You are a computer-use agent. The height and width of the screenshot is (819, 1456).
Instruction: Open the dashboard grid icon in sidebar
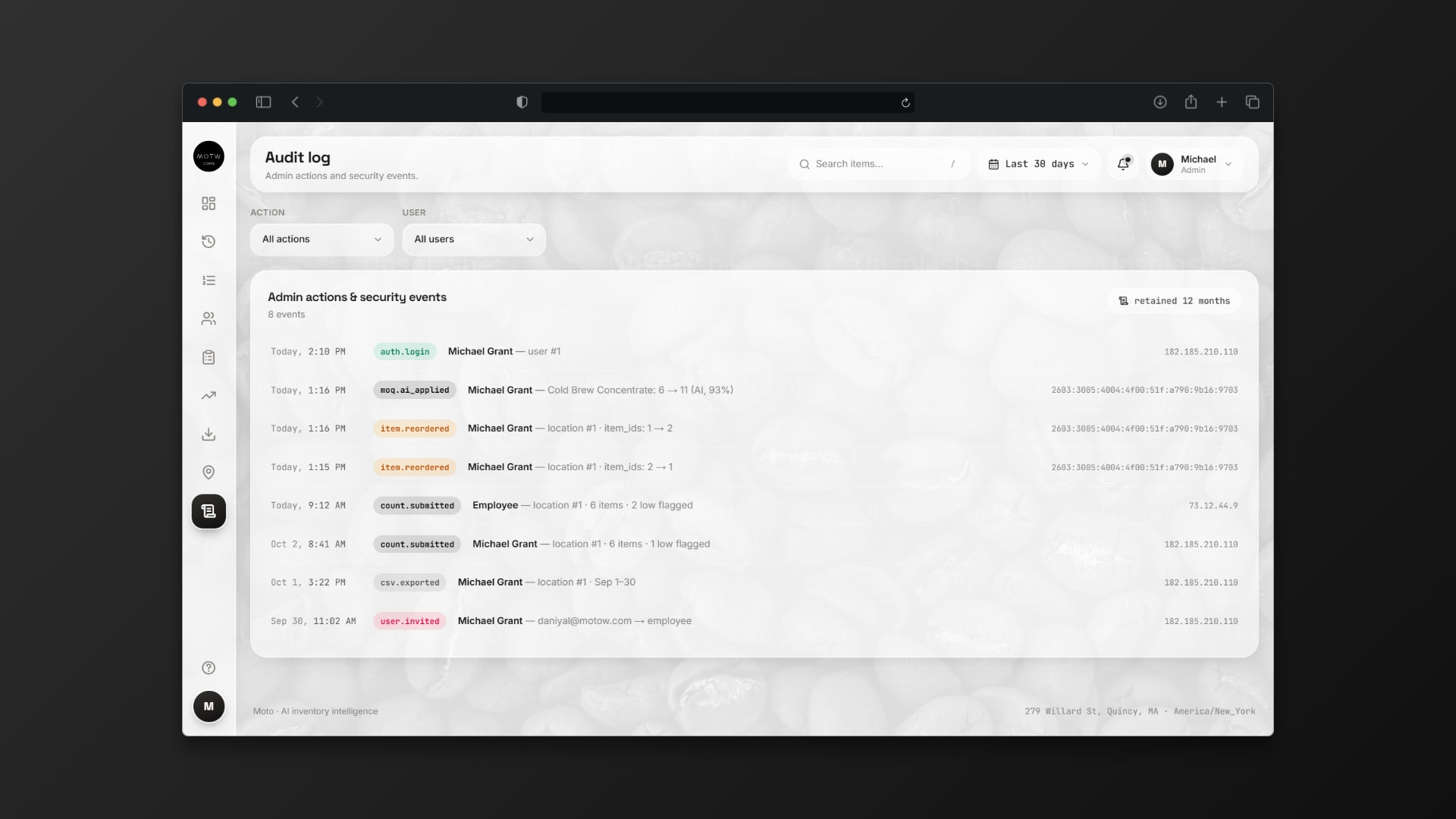click(x=209, y=203)
